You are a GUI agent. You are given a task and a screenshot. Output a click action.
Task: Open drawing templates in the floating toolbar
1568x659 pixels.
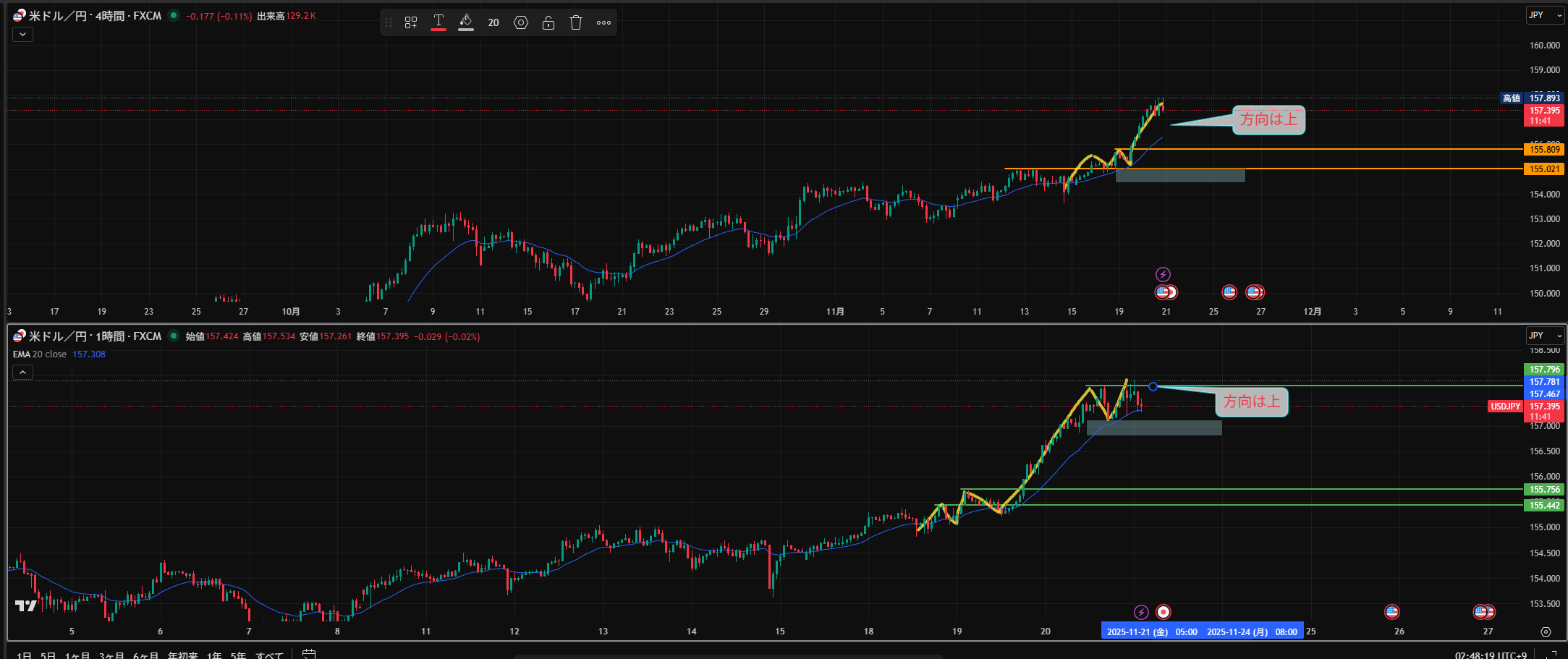[x=411, y=22]
